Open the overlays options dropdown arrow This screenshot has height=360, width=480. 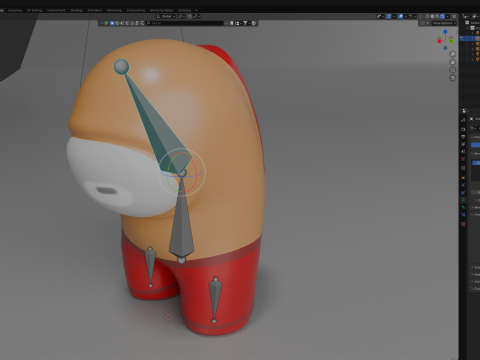pos(406,16)
